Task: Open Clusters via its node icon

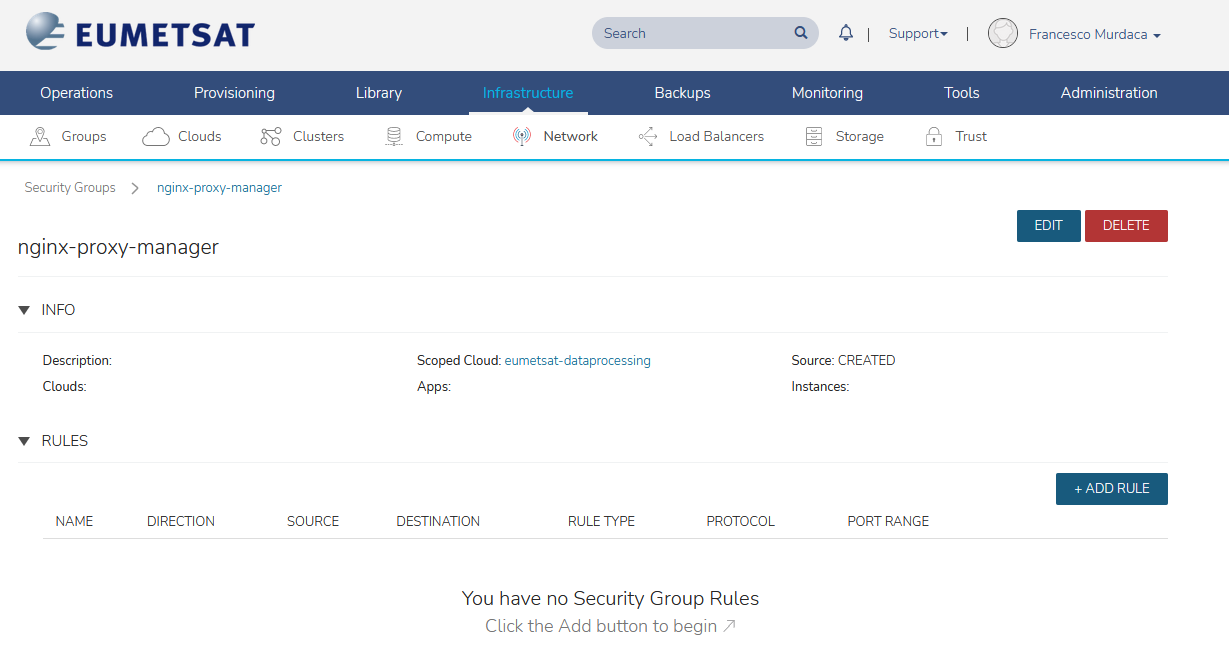Action: (270, 137)
